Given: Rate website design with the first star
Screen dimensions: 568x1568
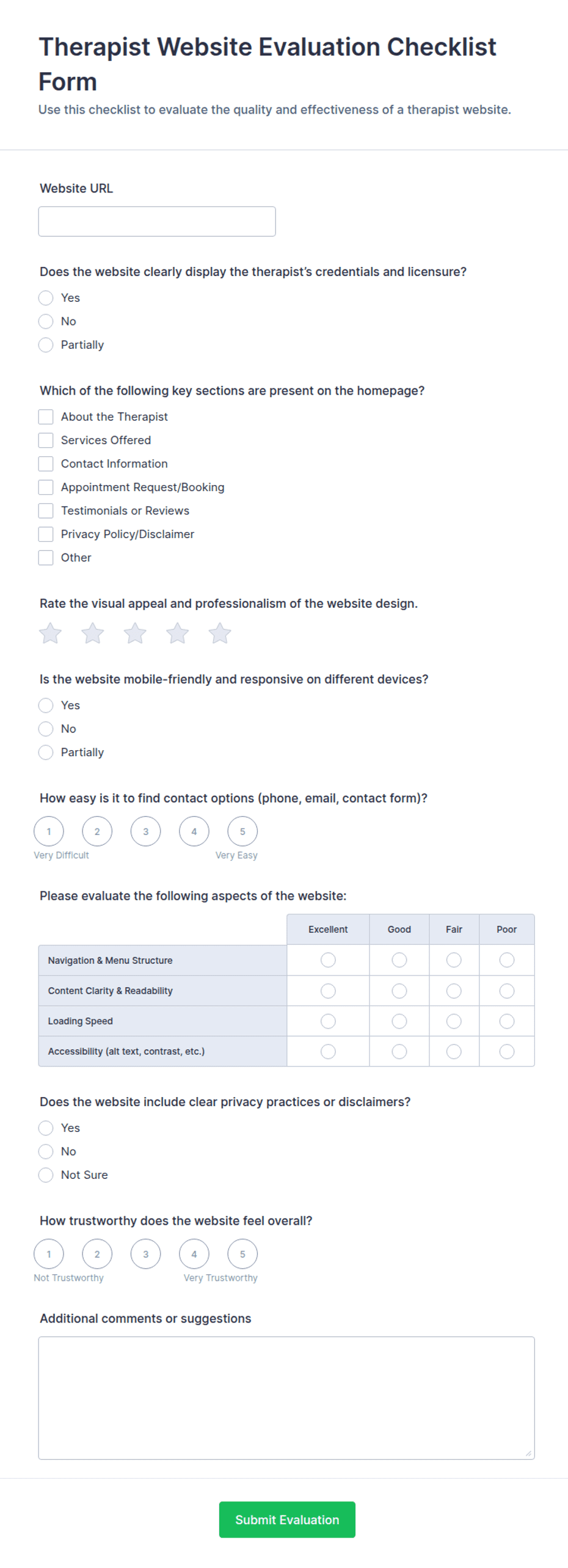Looking at the screenshot, I should point(50,633).
